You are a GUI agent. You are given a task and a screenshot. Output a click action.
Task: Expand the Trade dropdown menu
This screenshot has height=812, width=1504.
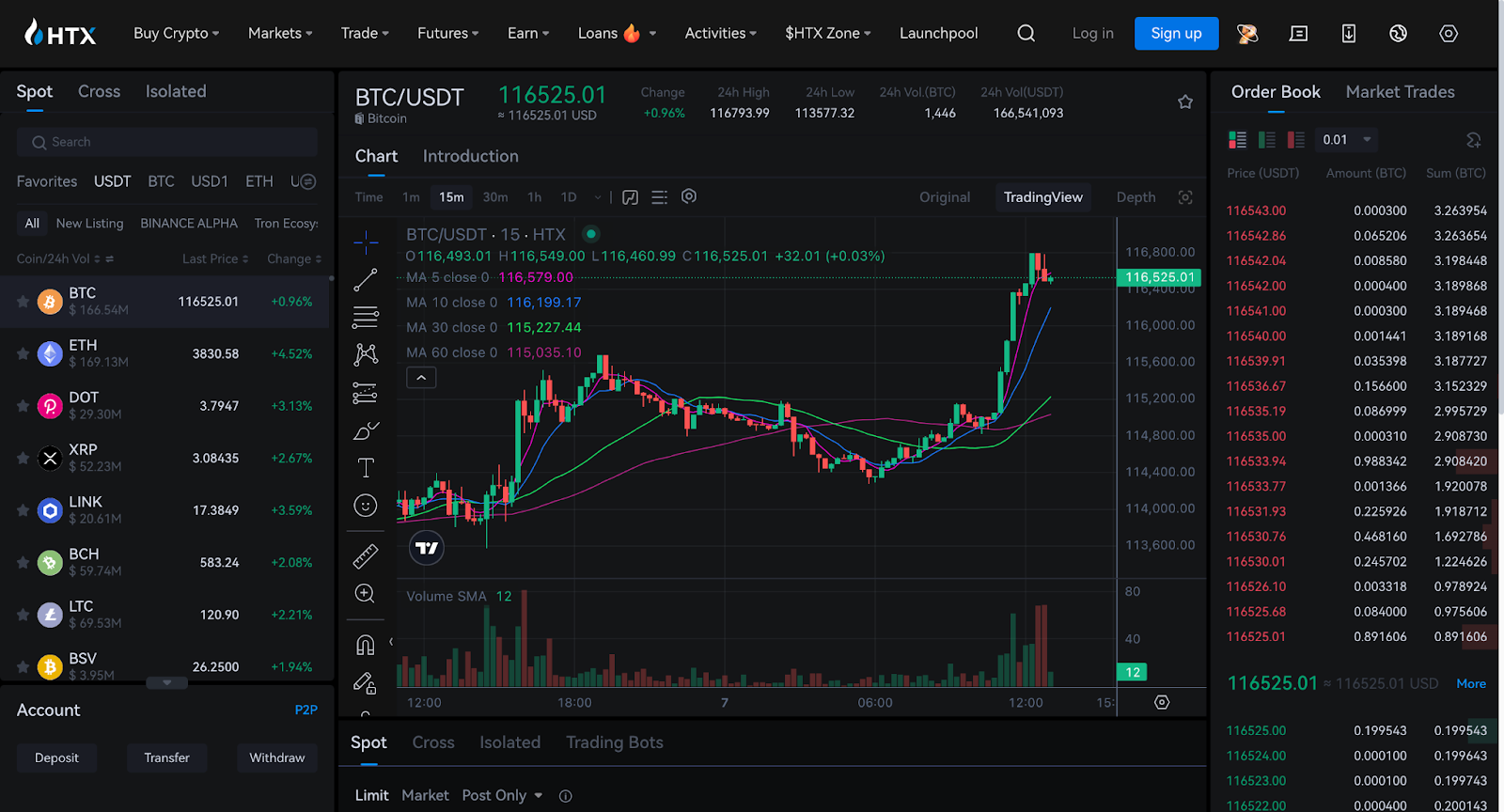pyautogui.click(x=365, y=33)
